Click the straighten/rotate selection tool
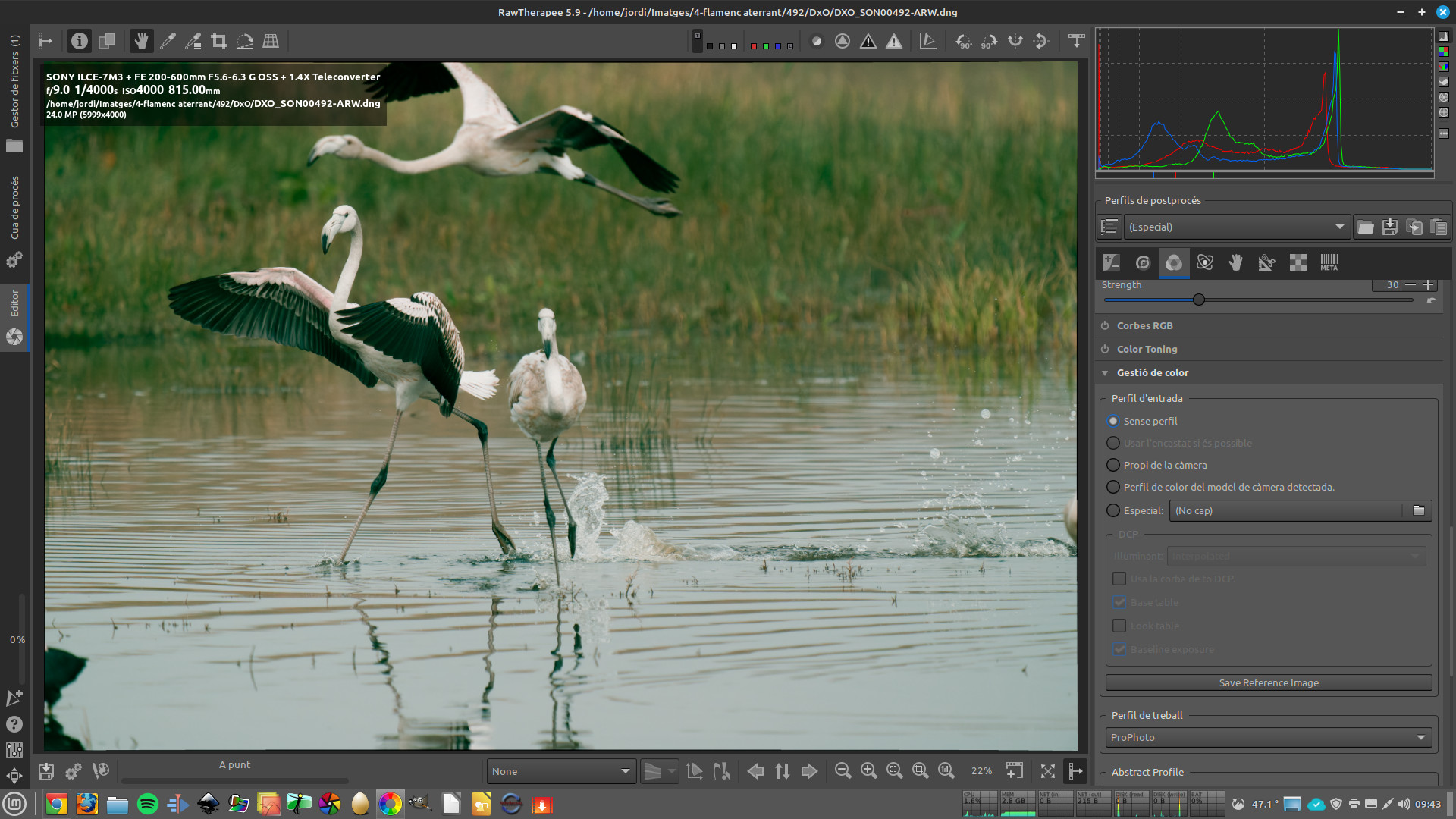Image resolution: width=1456 pixels, height=819 pixels. pyautogui.click(x=244, y=41)
